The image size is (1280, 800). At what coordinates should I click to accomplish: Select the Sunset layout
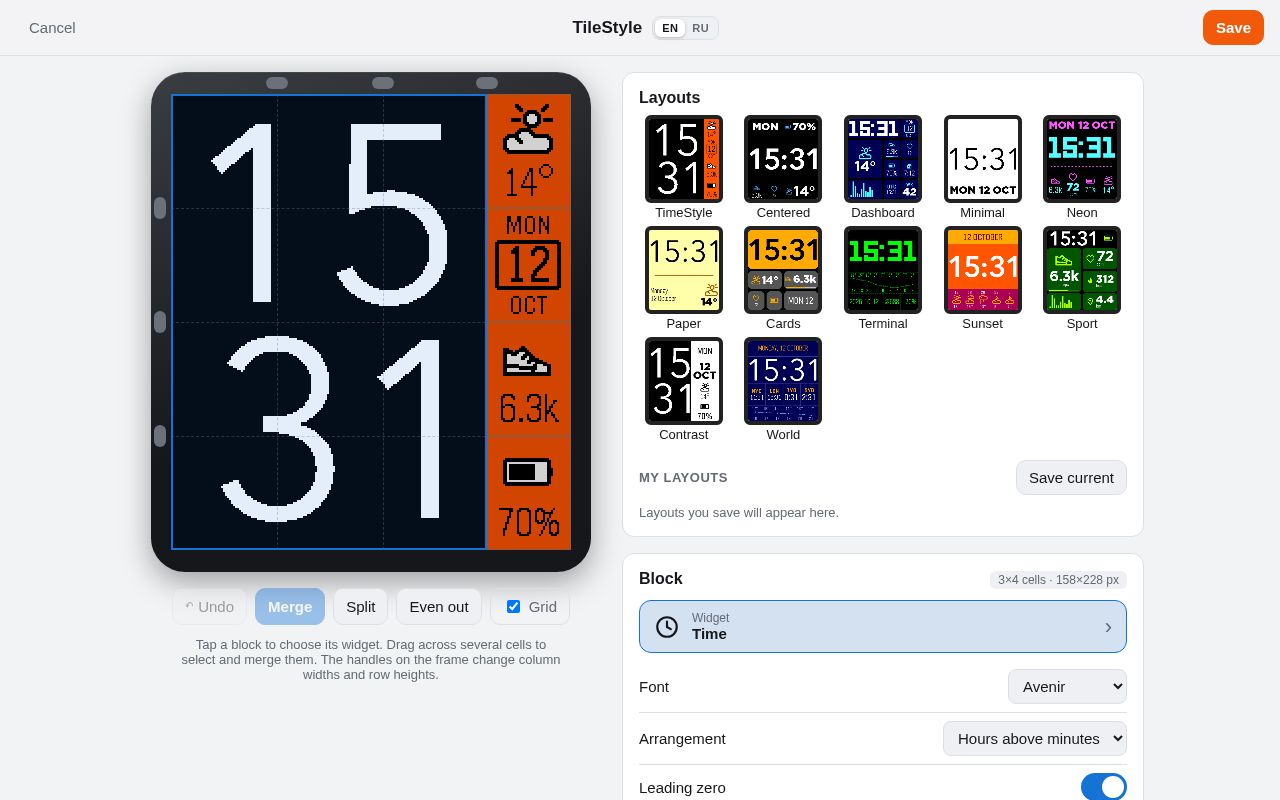coord(982,270)
